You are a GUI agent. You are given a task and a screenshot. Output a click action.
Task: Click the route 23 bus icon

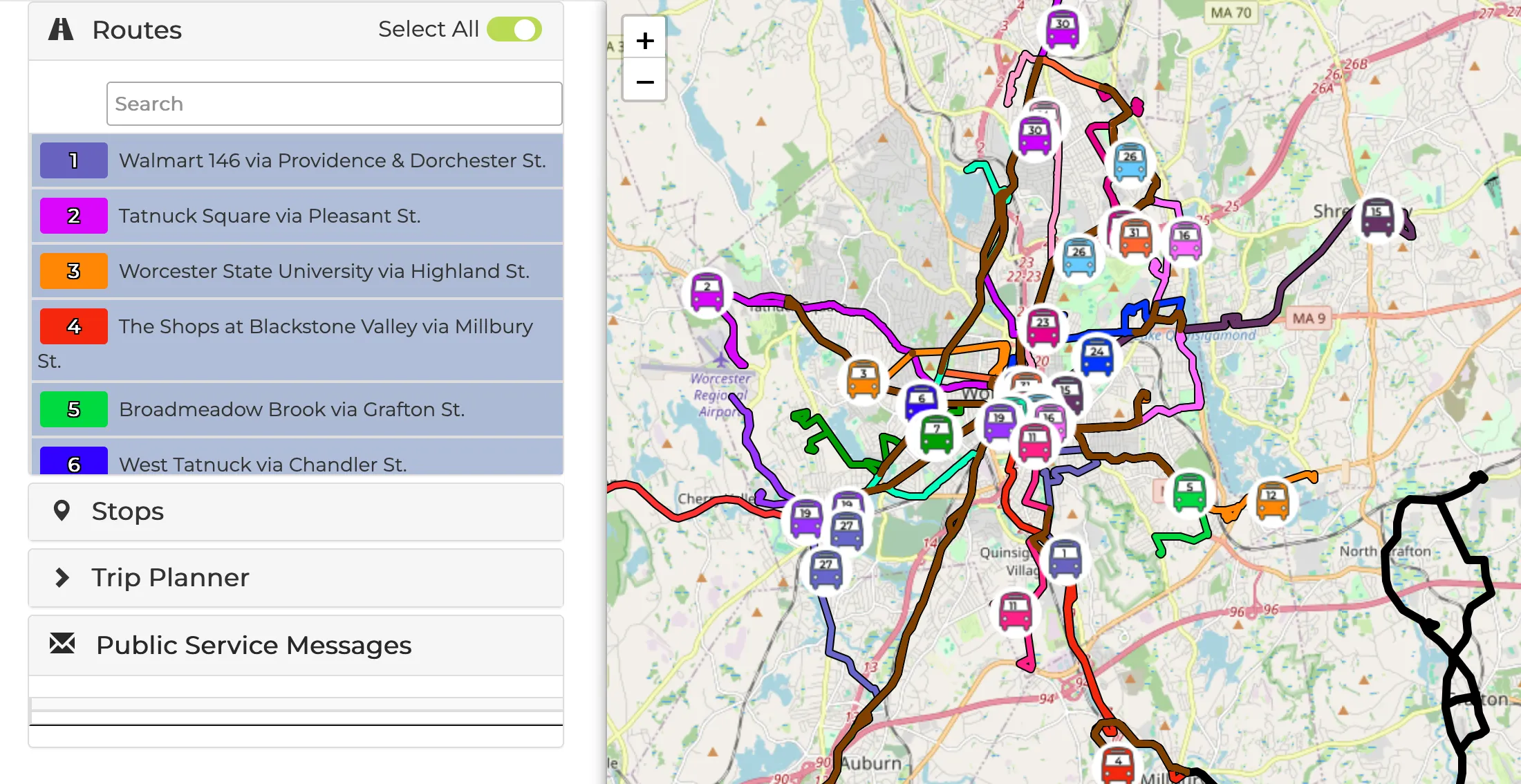point(1043,327)
